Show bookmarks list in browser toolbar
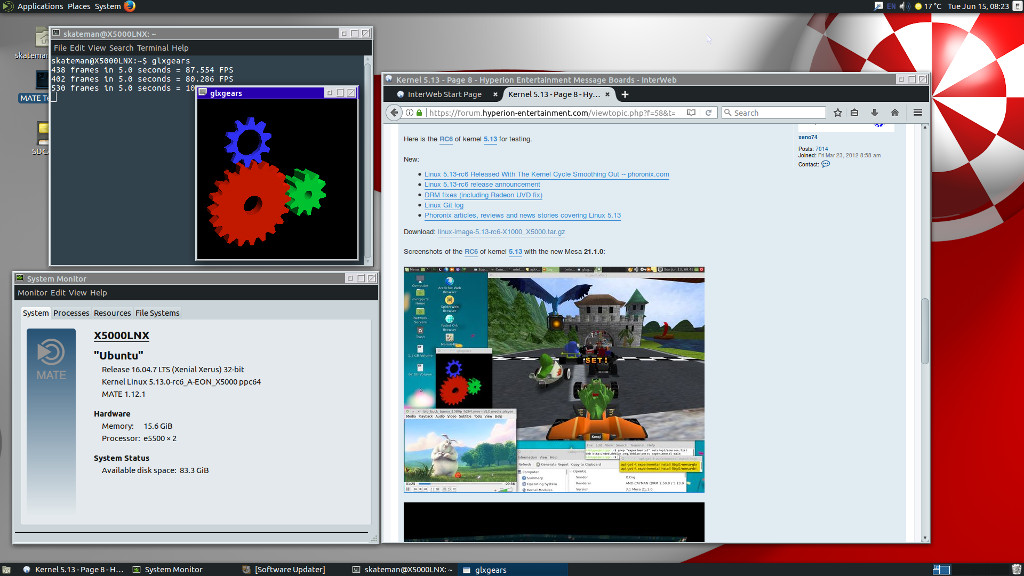1024x576 pixels. coord(854,112)
